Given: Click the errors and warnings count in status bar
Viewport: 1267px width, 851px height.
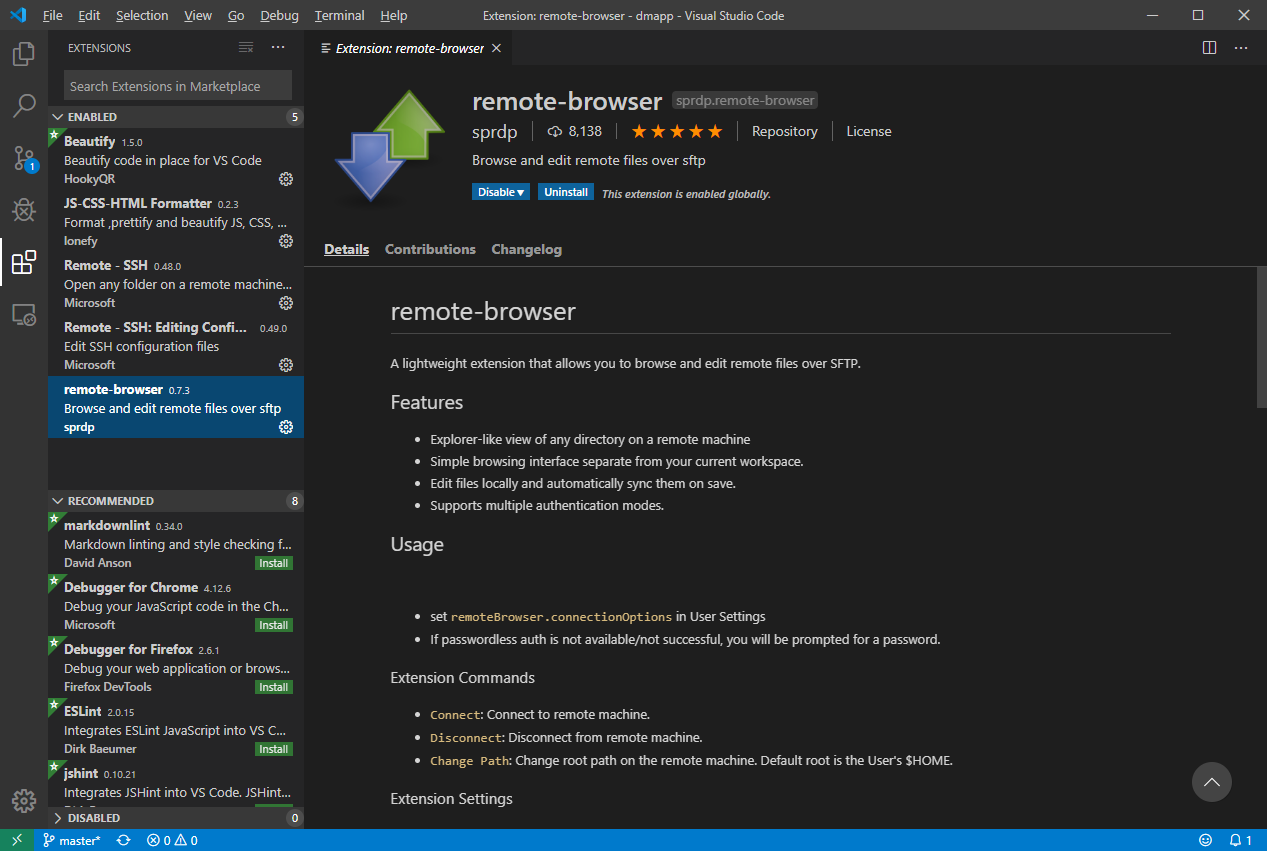Looking at the screenshot, I should pos(172,840).
